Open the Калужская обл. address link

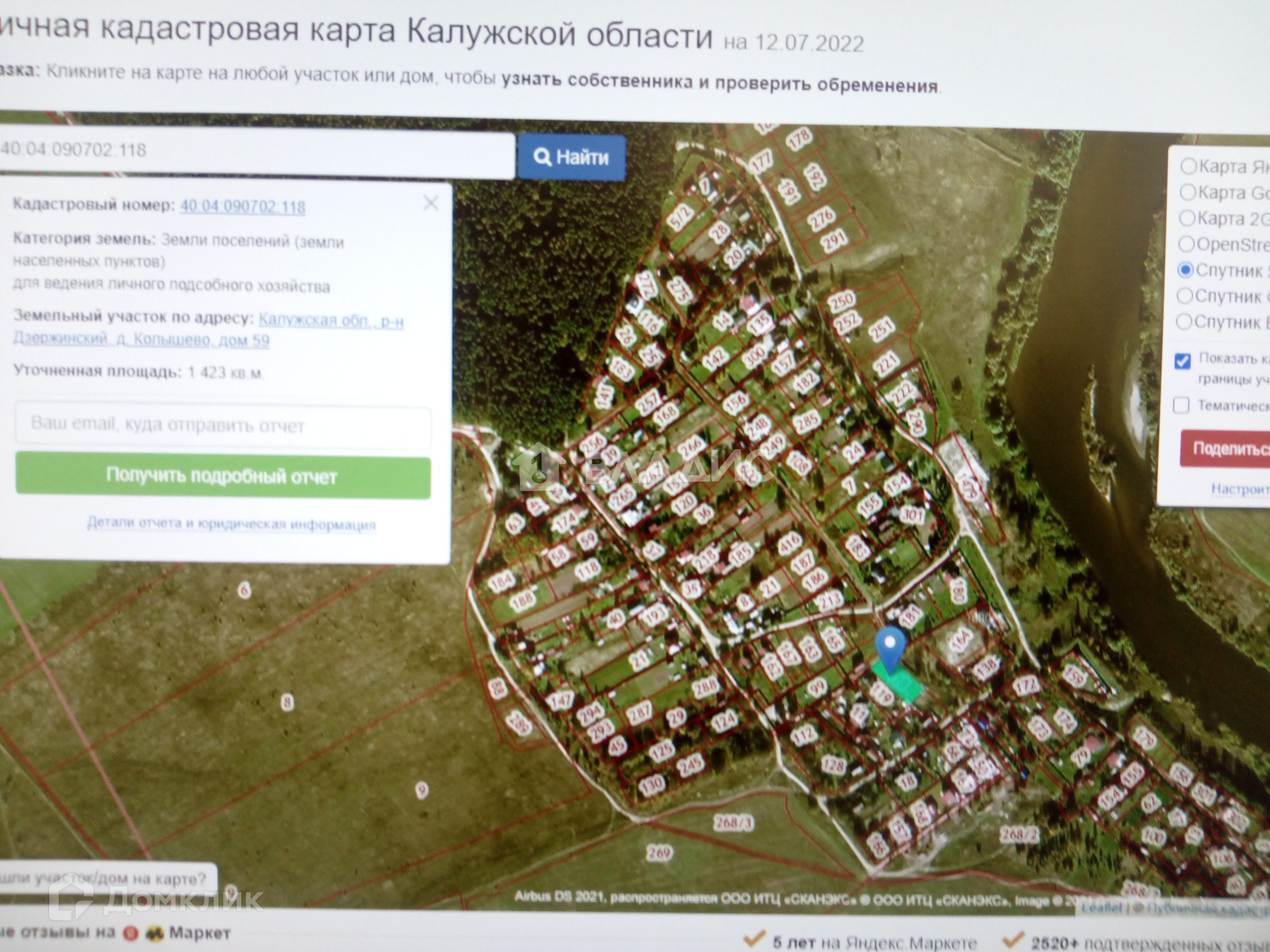[209, 330]
